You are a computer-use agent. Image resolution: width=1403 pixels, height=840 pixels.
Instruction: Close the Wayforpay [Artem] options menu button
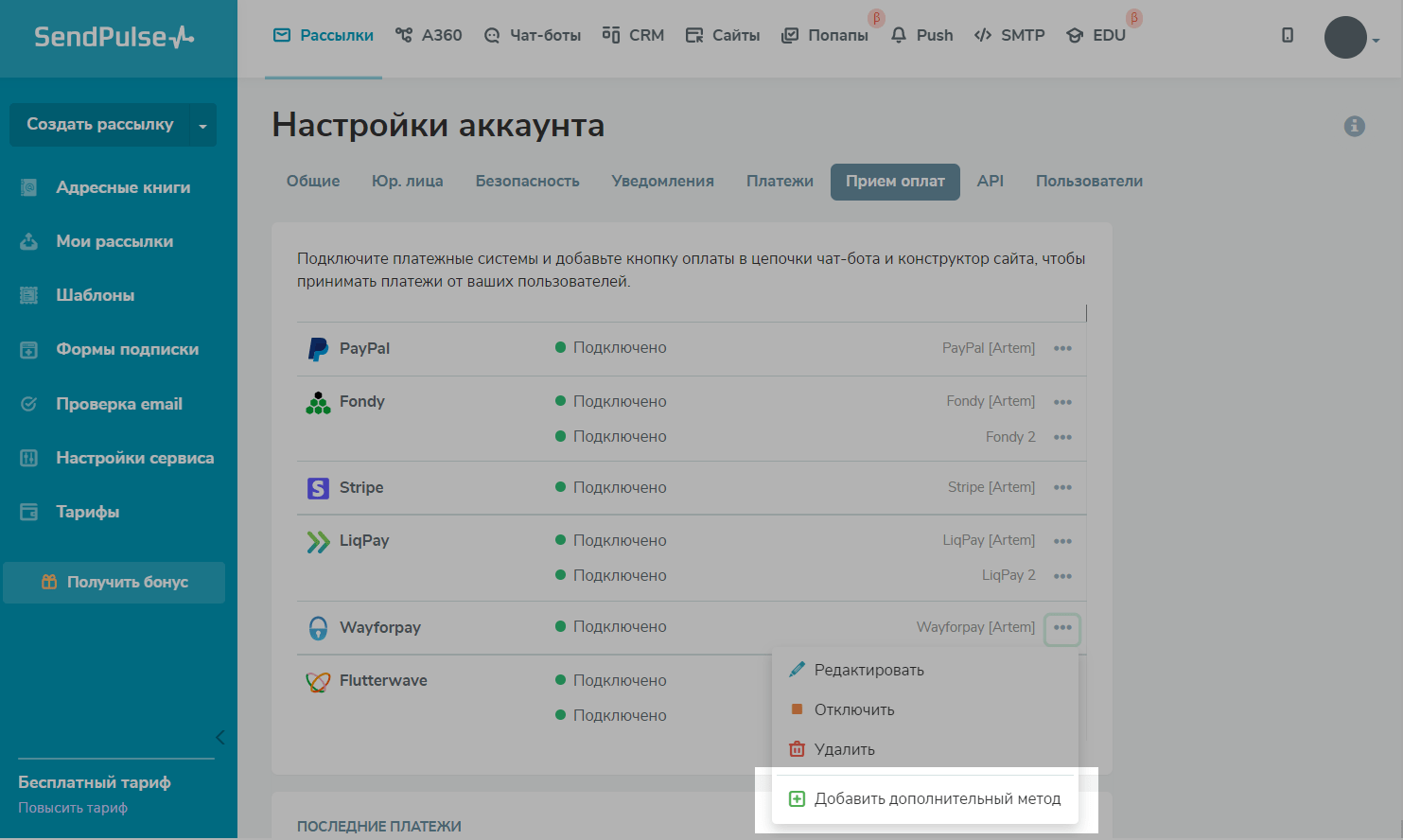[1062, 628]
